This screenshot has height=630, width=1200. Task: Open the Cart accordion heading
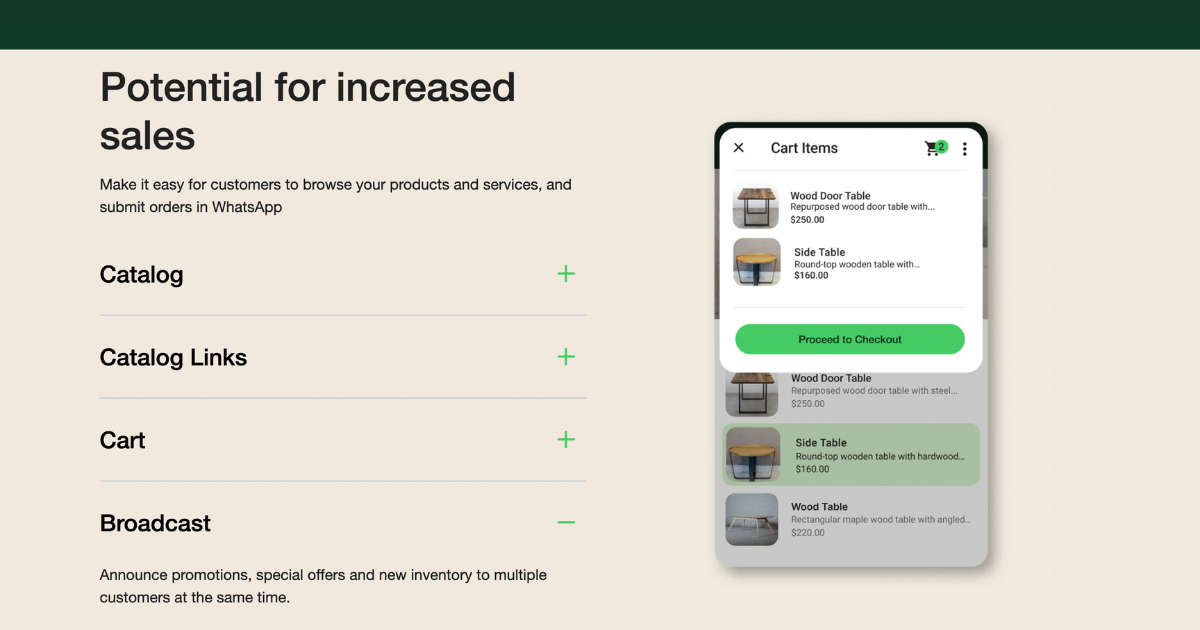pyautogui.click(x=122, y=441)
